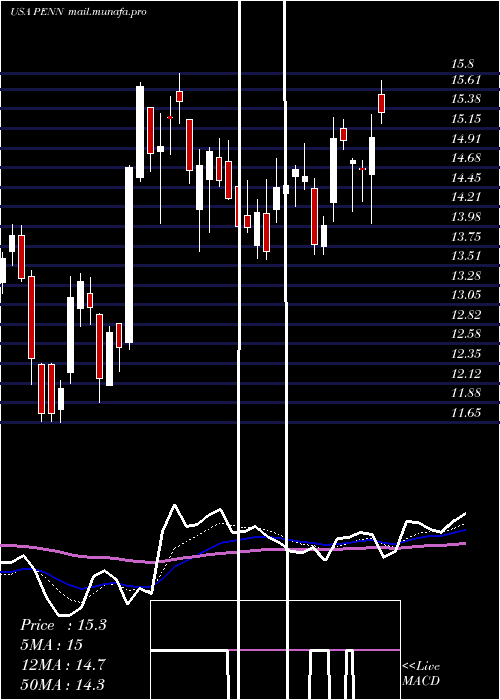Click the 12.12 price axis label
Viewport: 500px width, 700px height.
coord(466,373)
